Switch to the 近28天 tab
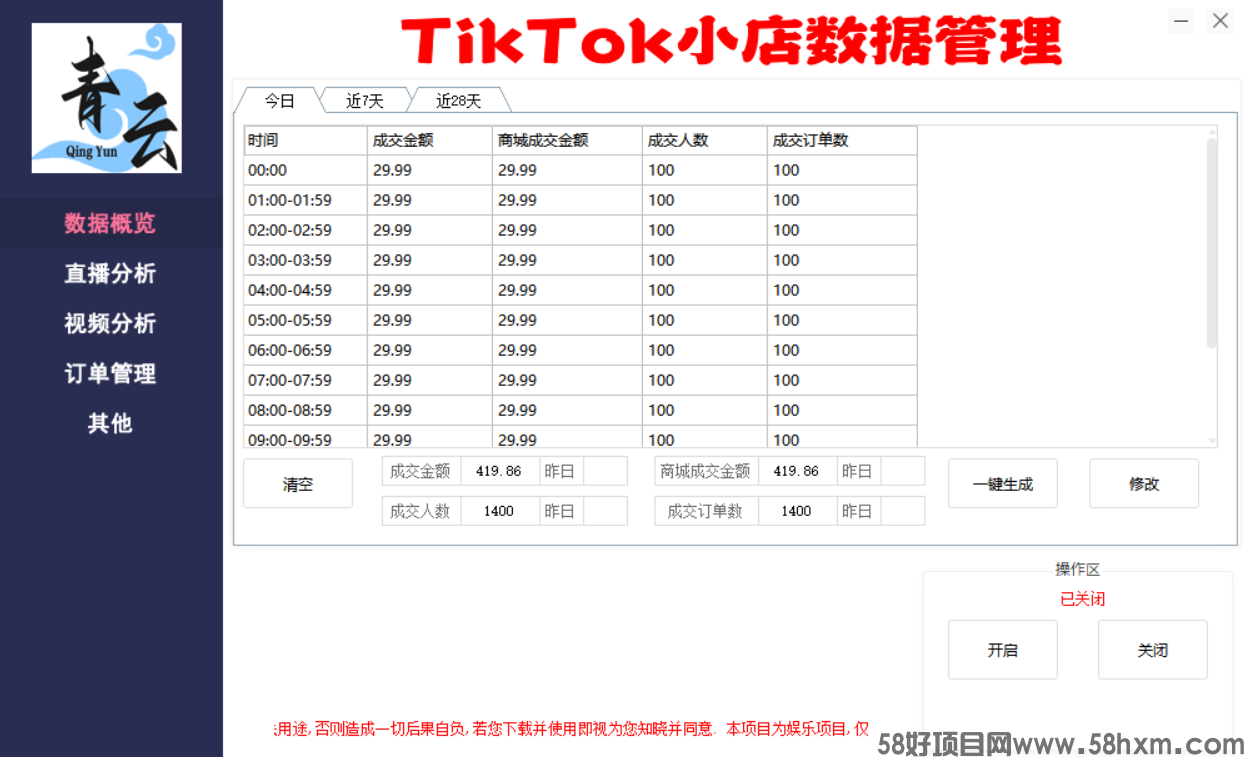Viewport: 1244px width, 757px height. coord(459,100)
